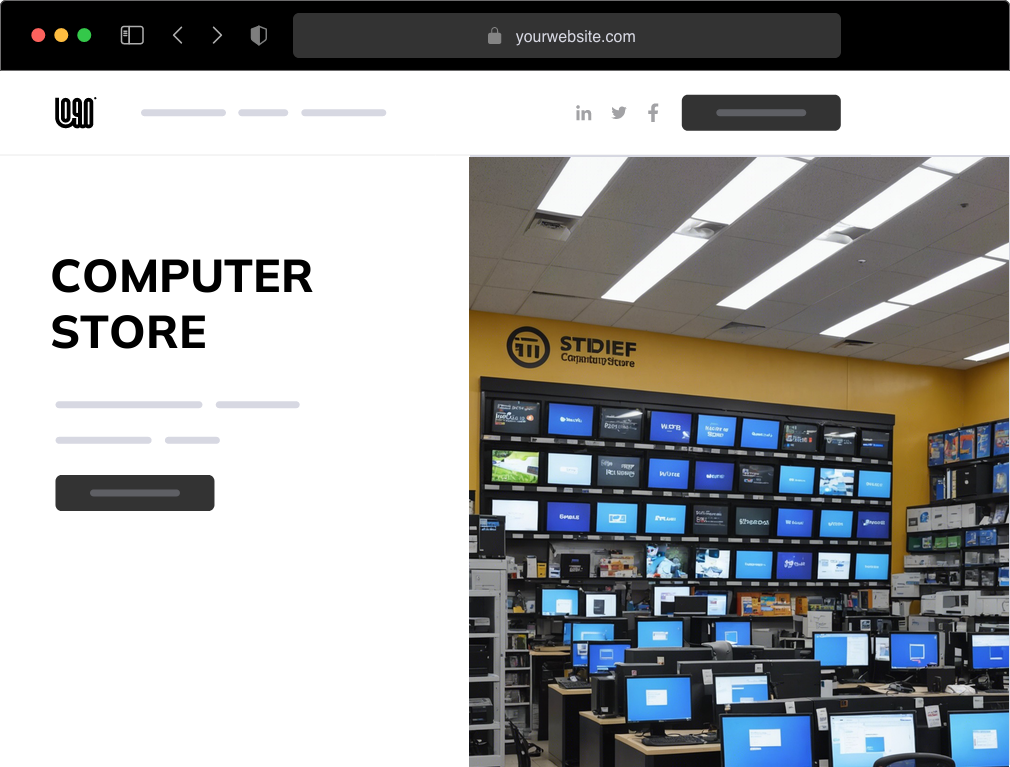The image size is (1010, 767).
Task: Open the third navigation menu placeholder
Action: pyautogui.click(x=344, y=112)
